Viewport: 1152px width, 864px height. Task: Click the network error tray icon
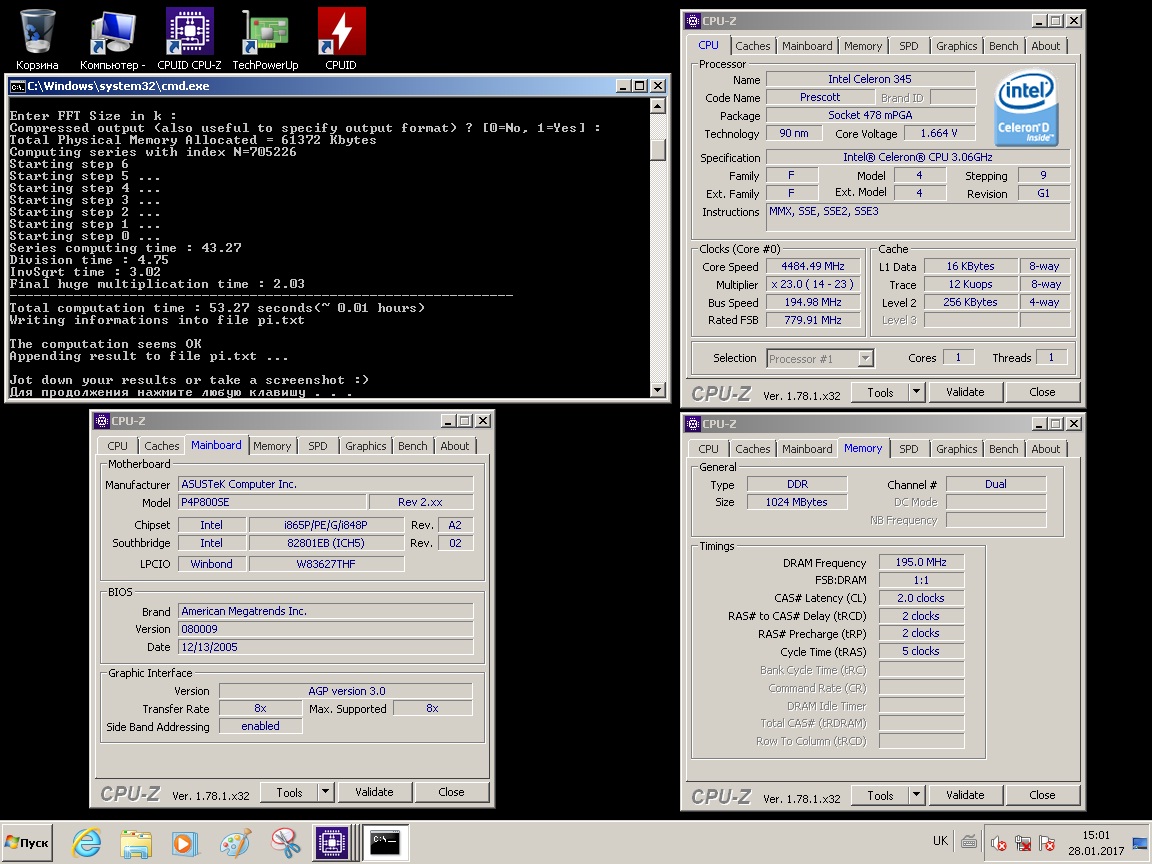1023,843
